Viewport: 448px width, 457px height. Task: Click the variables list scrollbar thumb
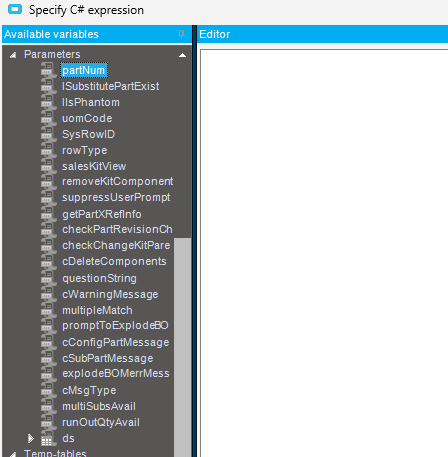click(x=182, y=347)
